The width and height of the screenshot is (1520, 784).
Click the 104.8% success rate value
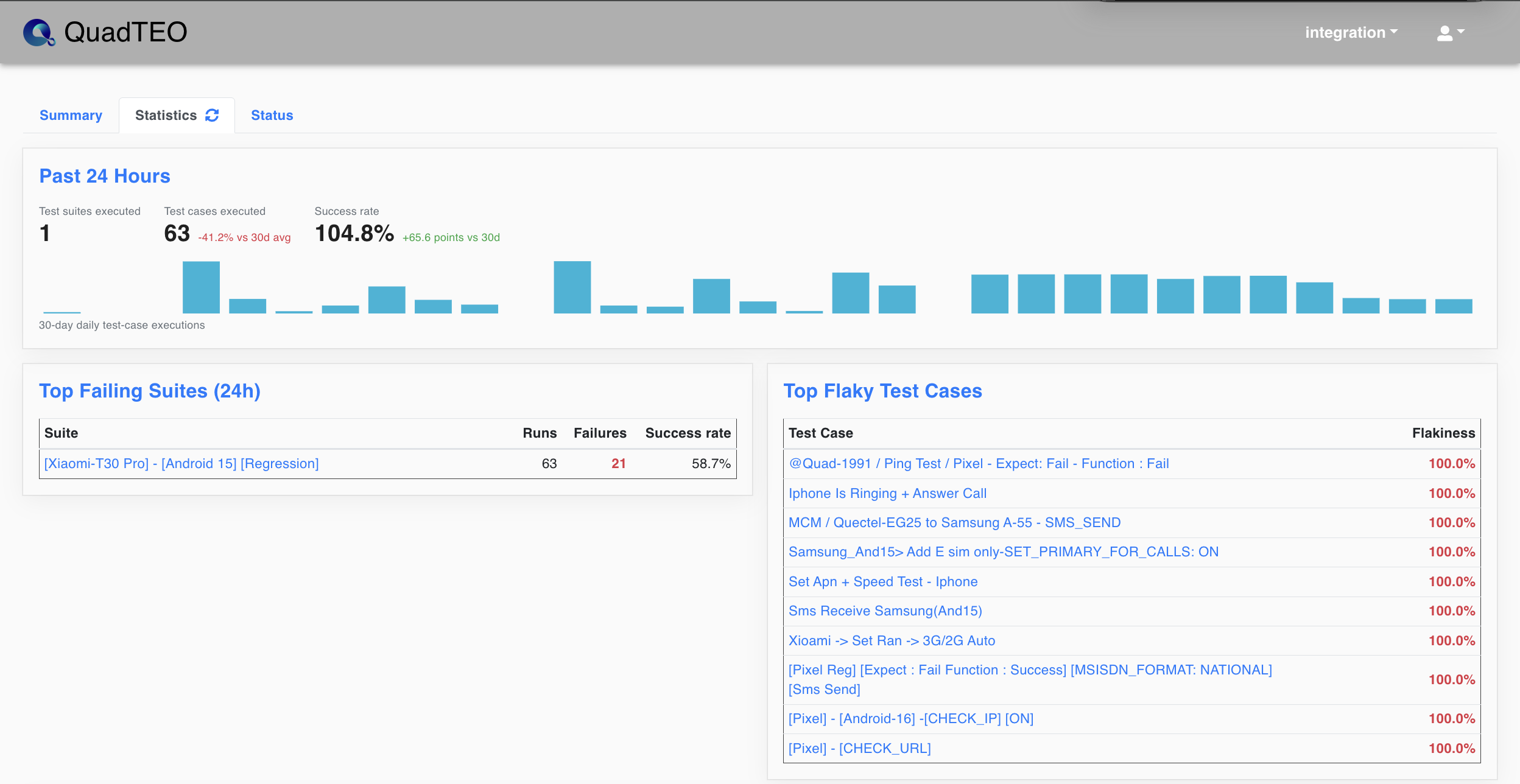click(354, 233)
